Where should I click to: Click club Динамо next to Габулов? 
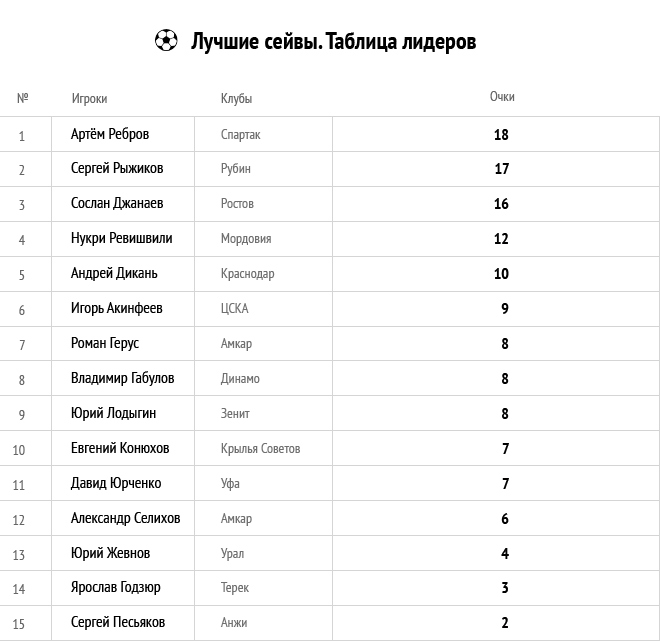(240, 378)
